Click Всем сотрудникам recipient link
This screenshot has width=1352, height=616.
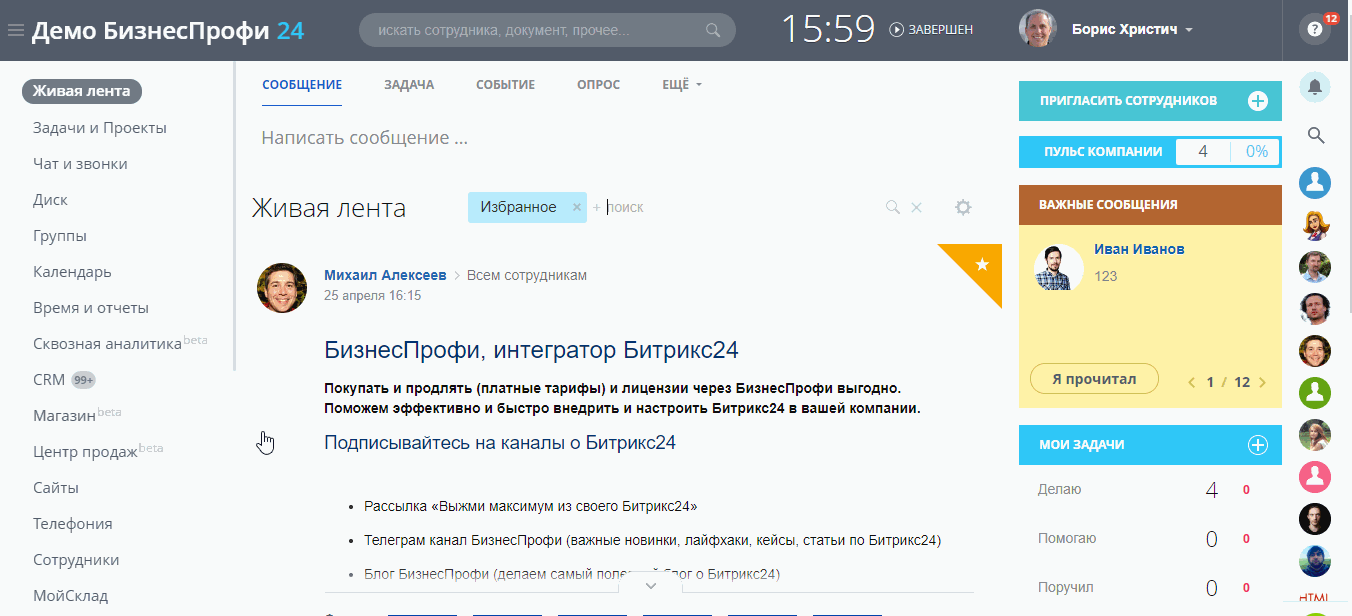[x=527, y=275]
